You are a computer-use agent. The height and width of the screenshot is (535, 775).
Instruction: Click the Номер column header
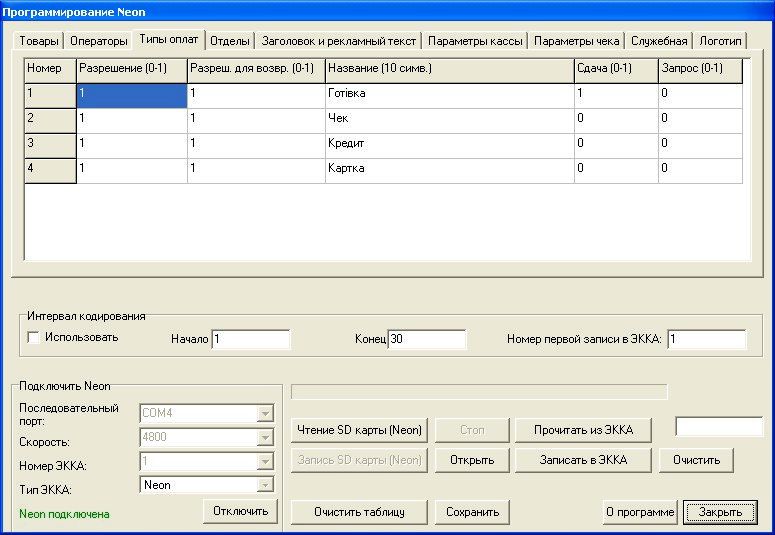(50, 71)
